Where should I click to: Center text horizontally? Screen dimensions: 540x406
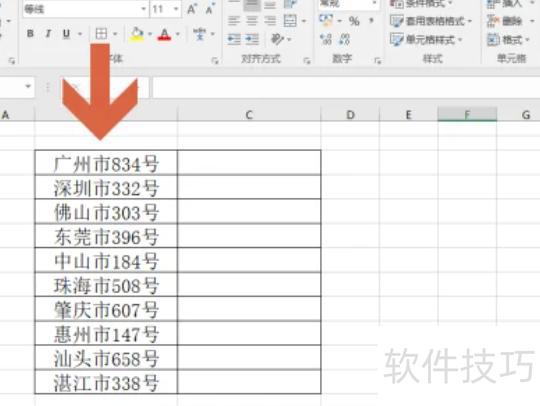coord(252,21)
